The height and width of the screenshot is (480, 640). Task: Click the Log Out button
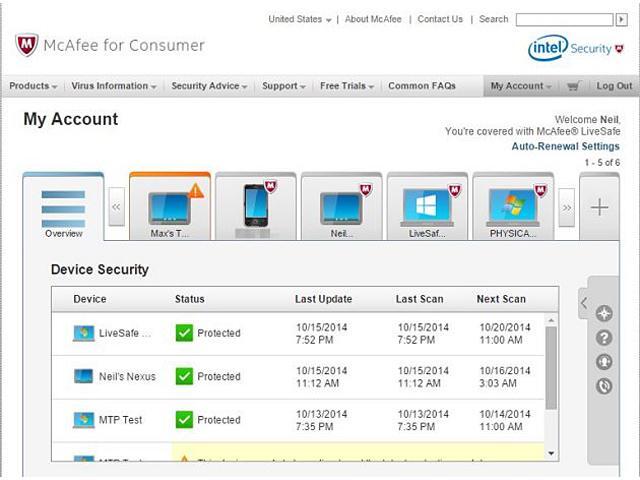tap(614, 87)
